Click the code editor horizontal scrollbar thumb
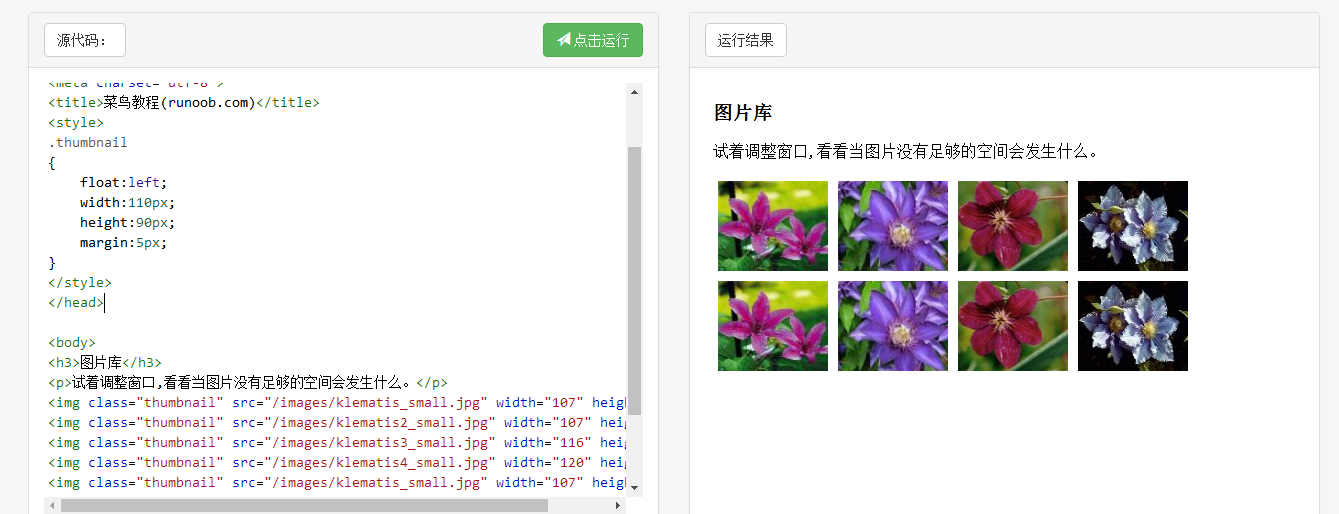1339x514 pixels. pyautogui.click(x=304, y=505)
